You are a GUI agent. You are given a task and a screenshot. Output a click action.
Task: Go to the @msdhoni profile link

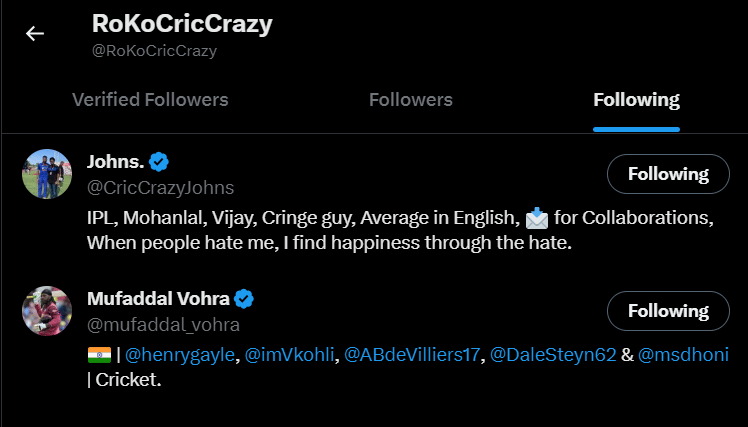pyautogui.click(x=684, y=355)
